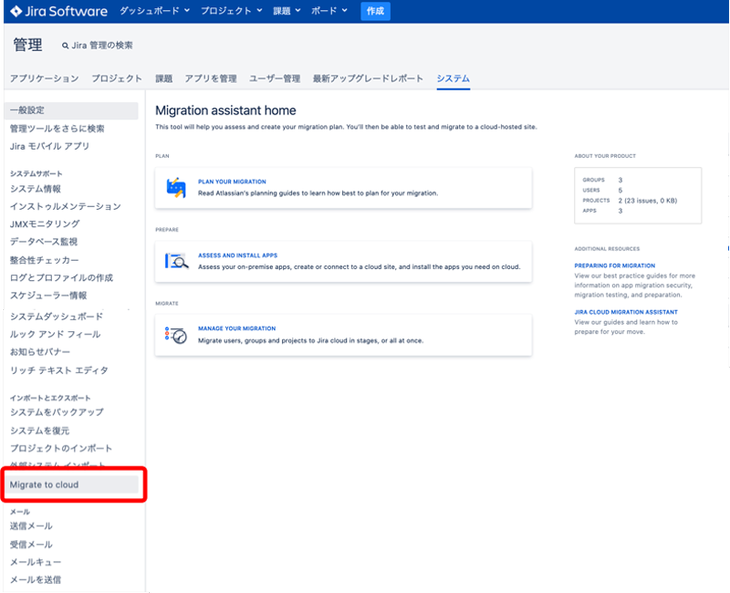Open the 課題 dropdown in the top navigation
Viewport: 730px width, 593px height.
click(x=286, y=11)
